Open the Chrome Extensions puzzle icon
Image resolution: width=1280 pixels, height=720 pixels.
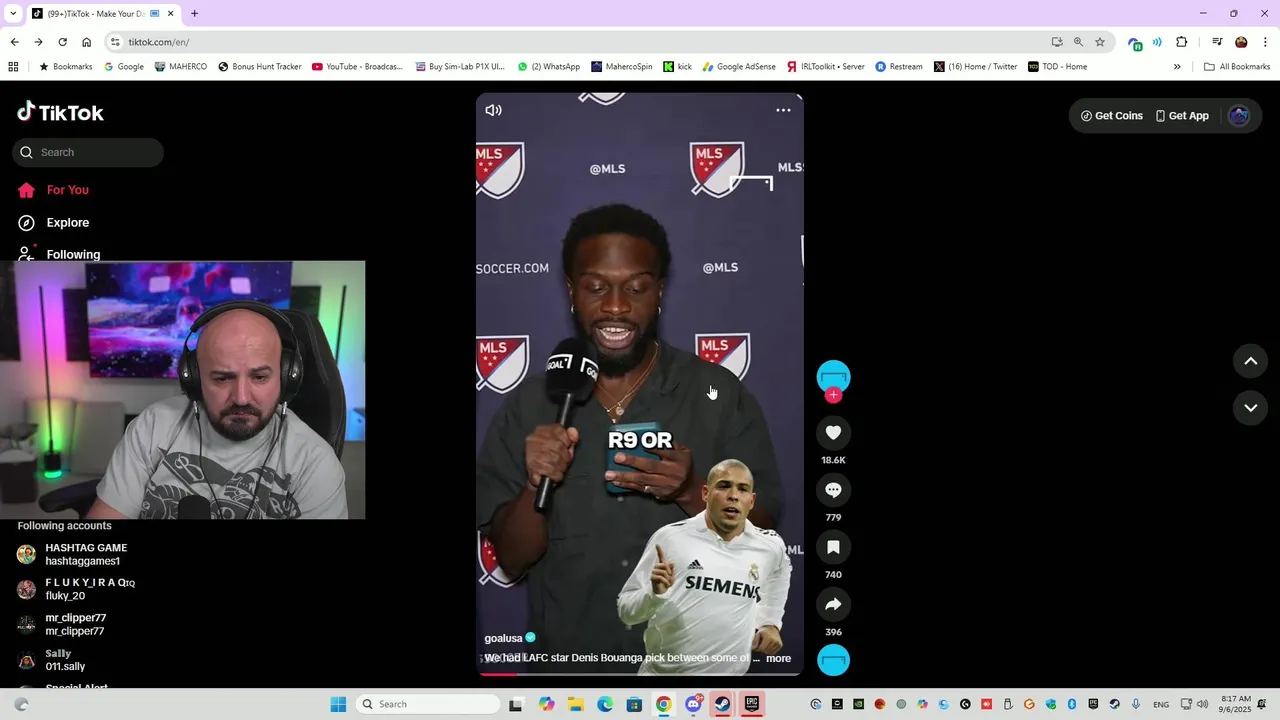click(1181, 42)
